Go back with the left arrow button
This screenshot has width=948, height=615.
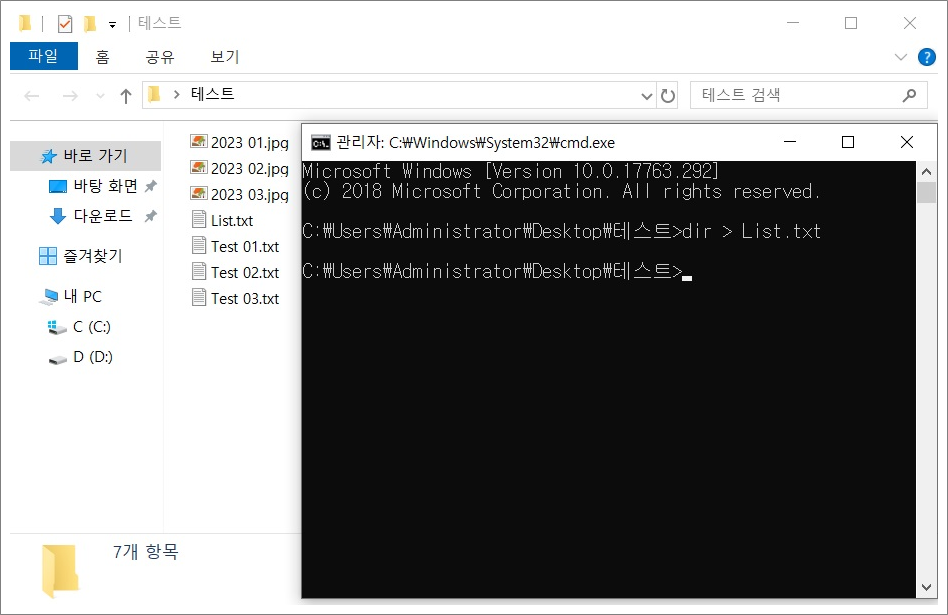click(x=31, y=96)
